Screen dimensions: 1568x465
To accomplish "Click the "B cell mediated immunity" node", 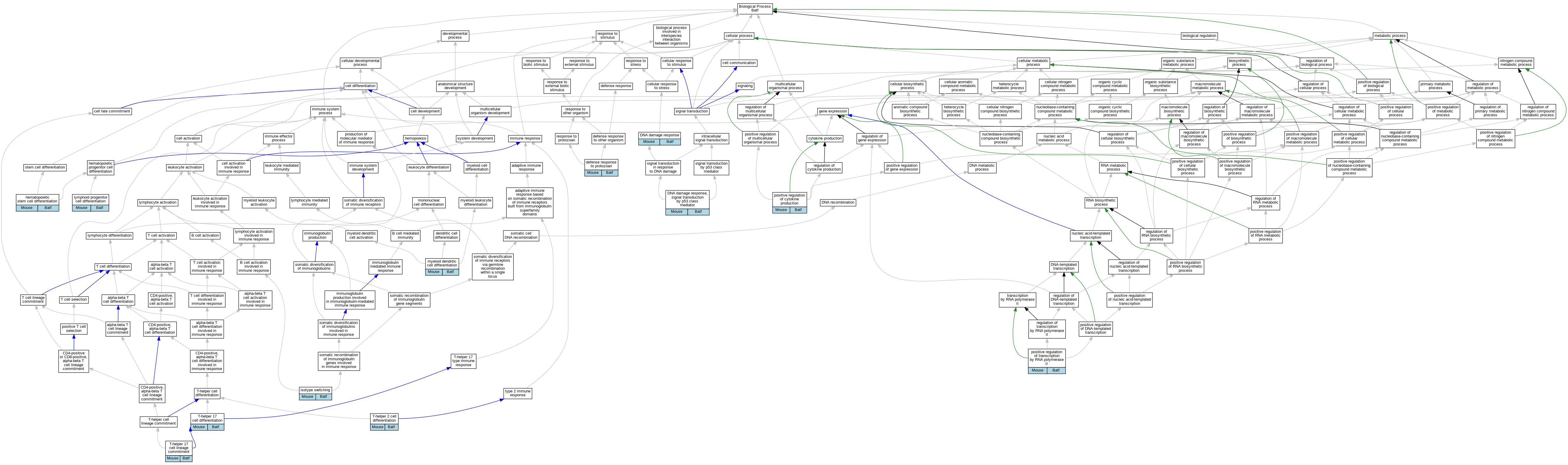I will coord(405,235).
